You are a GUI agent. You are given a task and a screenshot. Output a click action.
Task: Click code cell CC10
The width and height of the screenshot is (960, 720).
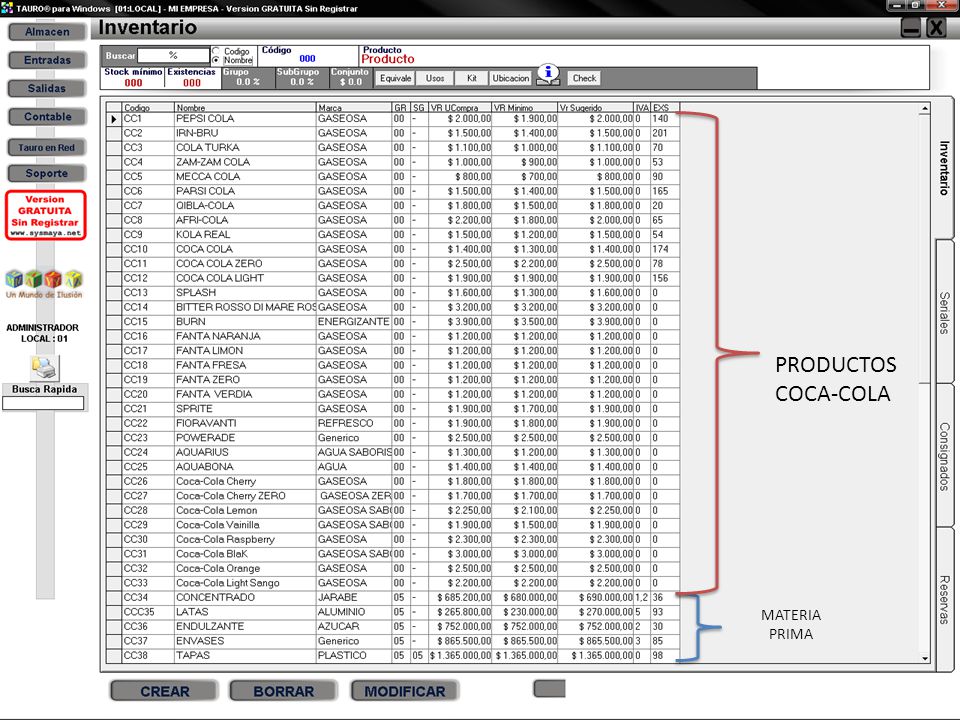point(148,249)
